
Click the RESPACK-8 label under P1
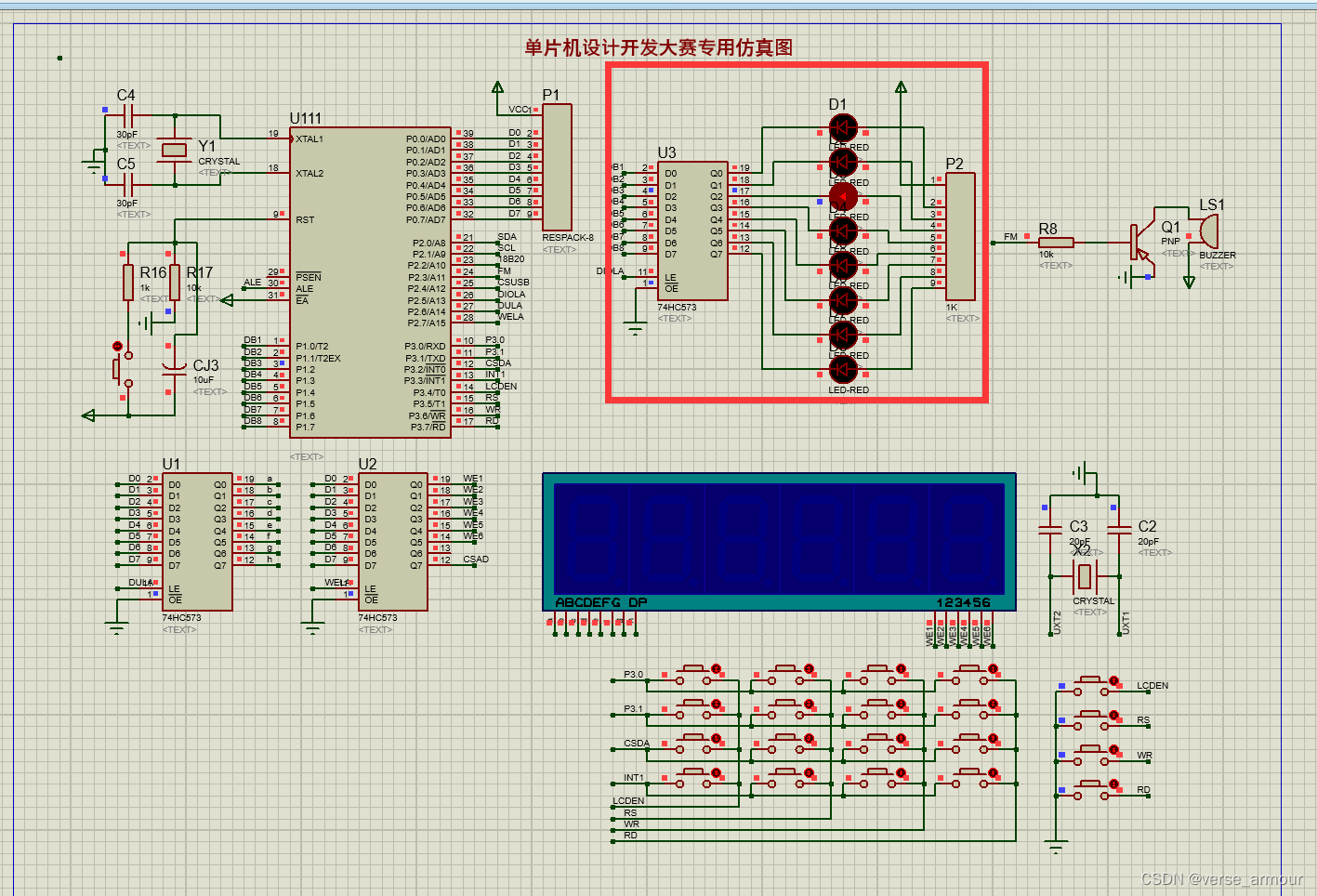[568, 237]
